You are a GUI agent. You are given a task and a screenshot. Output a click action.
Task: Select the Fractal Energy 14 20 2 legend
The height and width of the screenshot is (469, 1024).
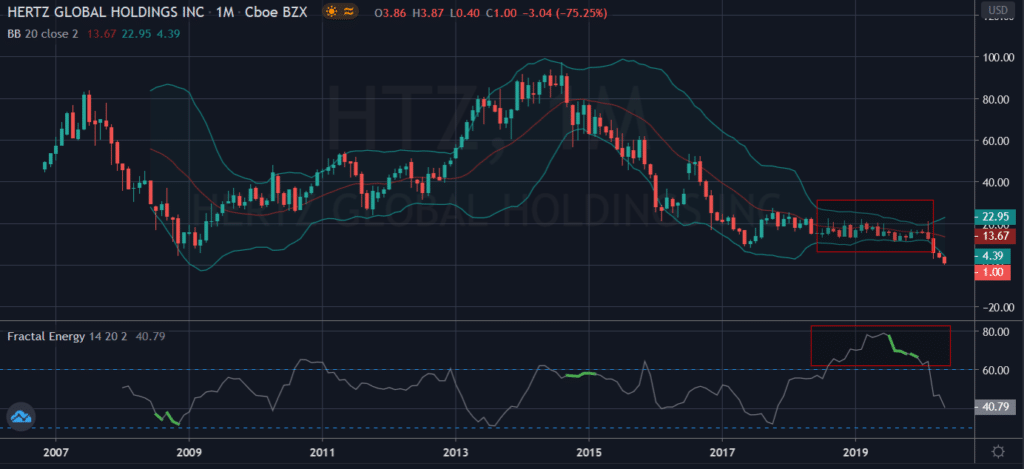(68, 337)
